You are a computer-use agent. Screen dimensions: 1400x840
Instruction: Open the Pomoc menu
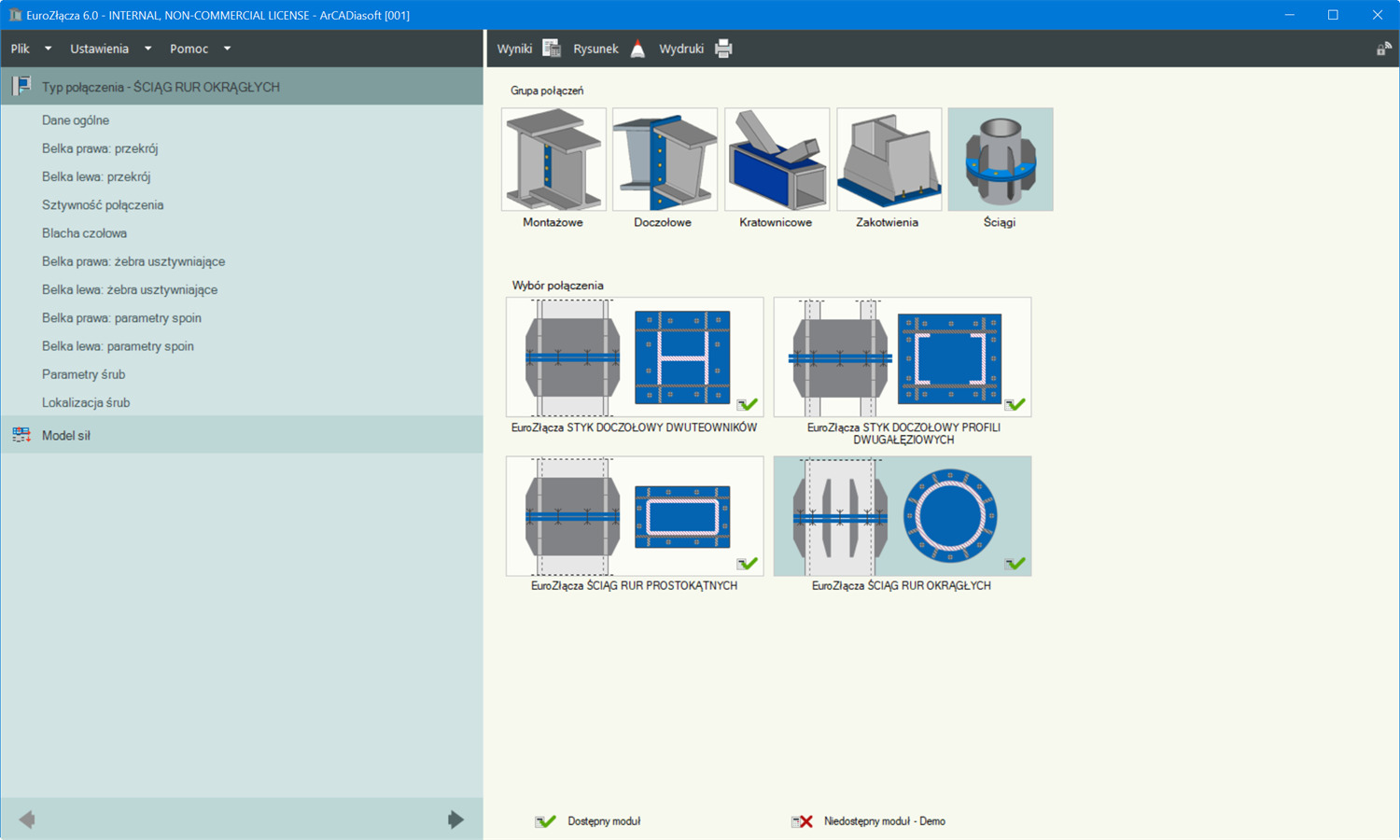coord(189,49)
